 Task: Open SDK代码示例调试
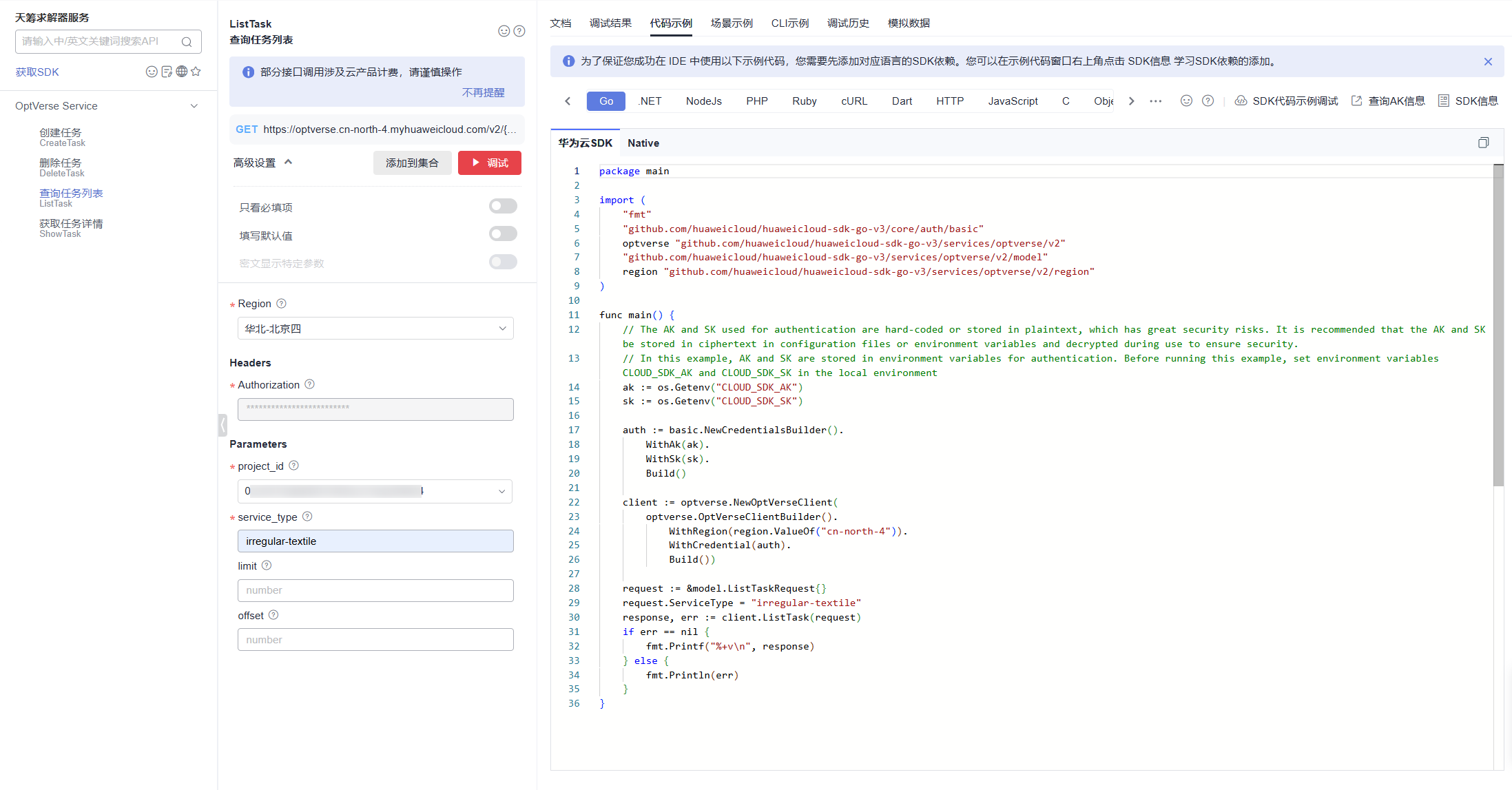click(1287, 101)
